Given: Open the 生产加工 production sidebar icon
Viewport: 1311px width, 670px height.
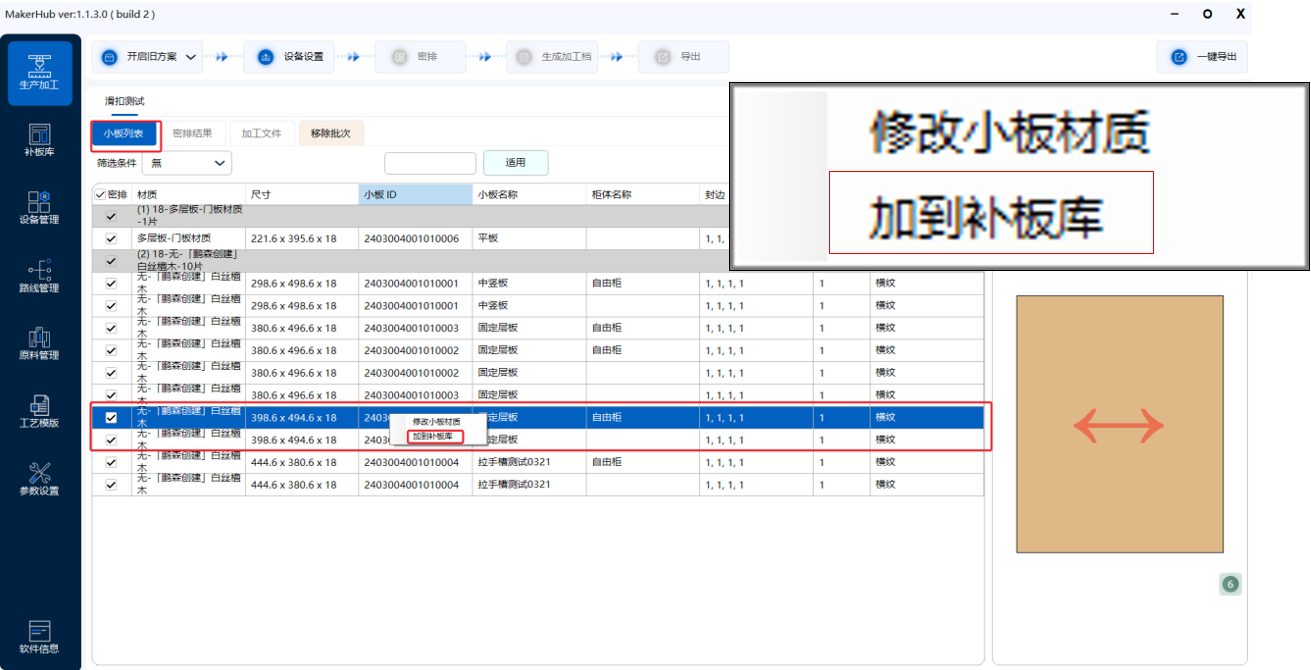Looking at the screenshot, I should tap(40, 73).
